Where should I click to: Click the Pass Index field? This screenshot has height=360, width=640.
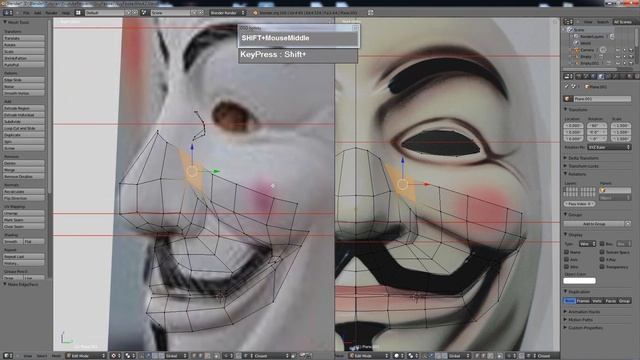coord(579,204)
